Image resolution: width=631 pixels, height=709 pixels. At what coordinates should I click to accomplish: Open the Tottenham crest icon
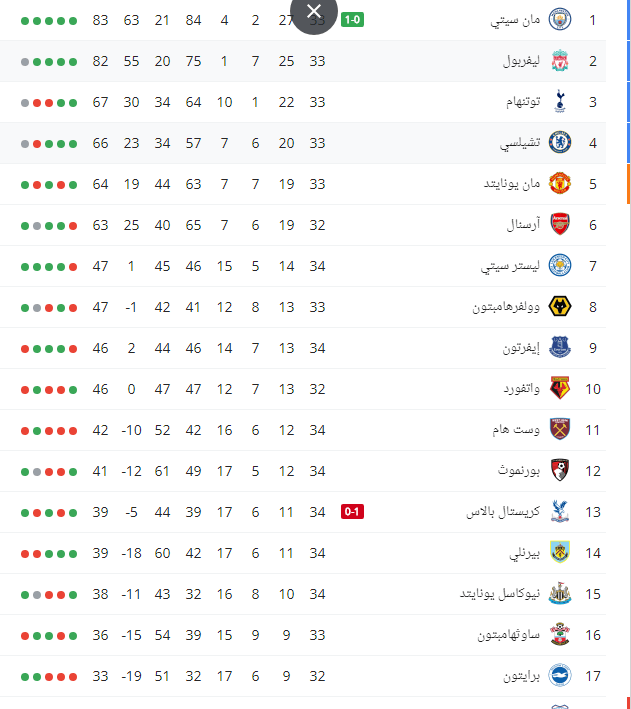tap(560, 102)
